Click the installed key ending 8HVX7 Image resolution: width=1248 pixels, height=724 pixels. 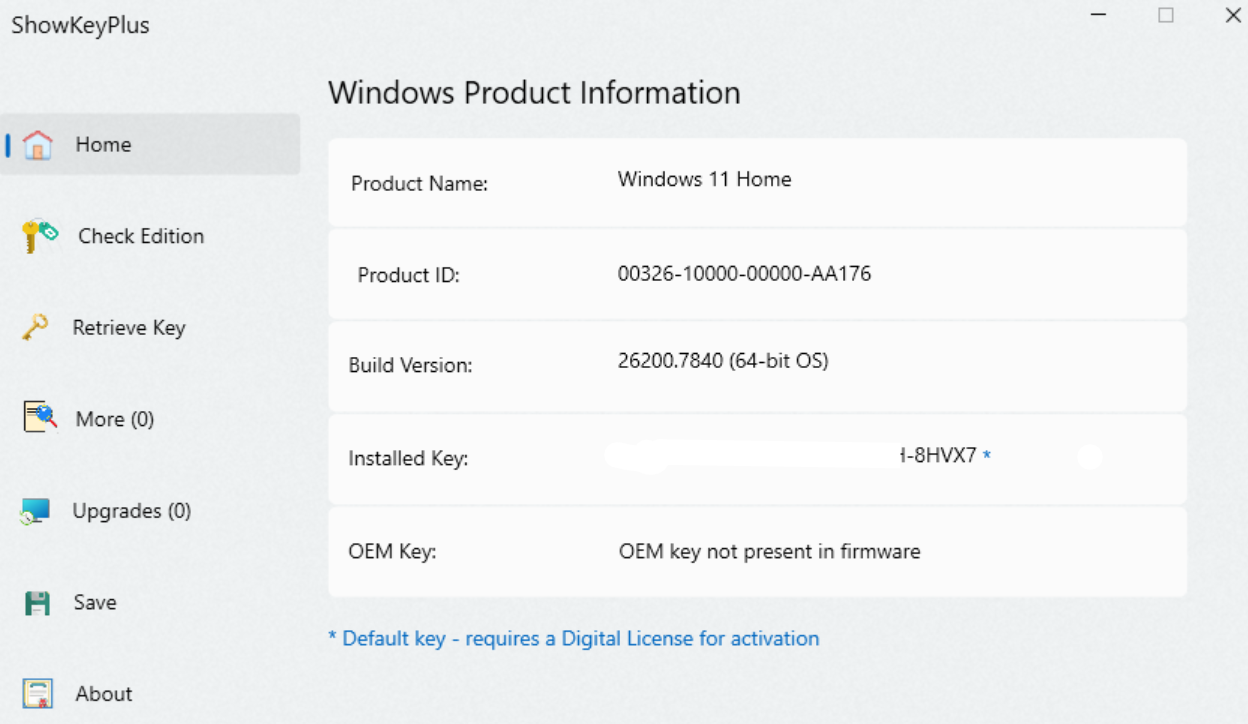click(938, 456)
